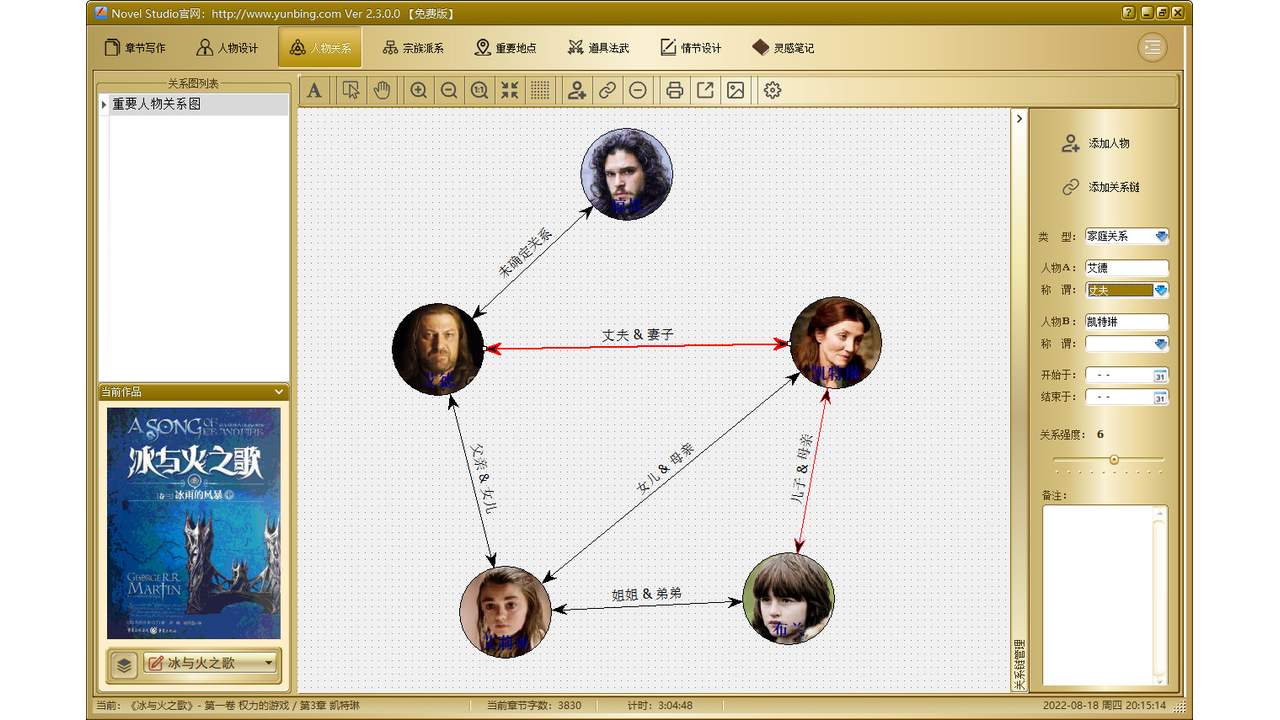This screenshot has height=720, width=1280.
Task: Open the 宗族派系 tab
Action: [414, 46]
